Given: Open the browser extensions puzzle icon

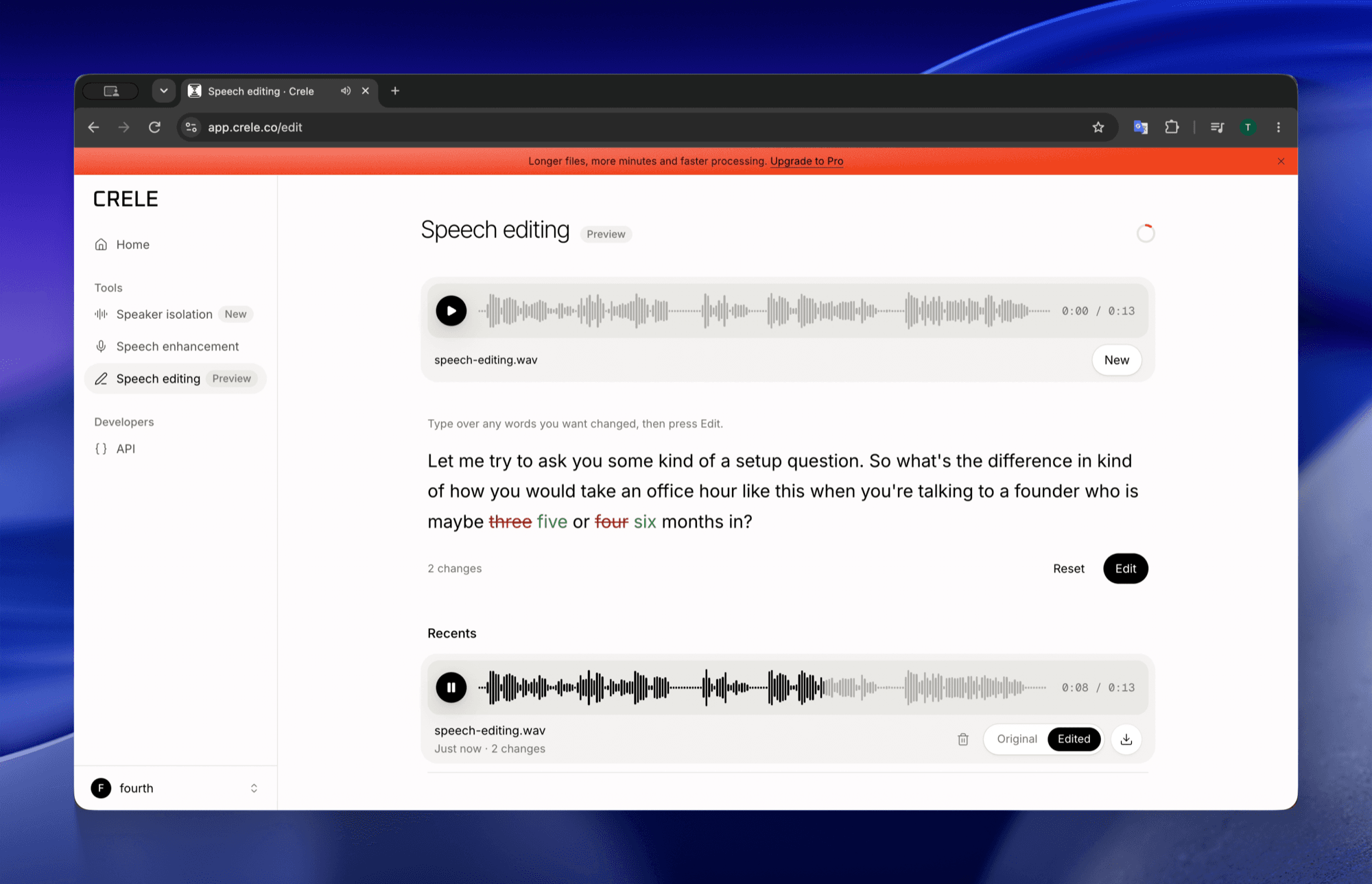Looking at the screenshot, I should click(1172, 127).
